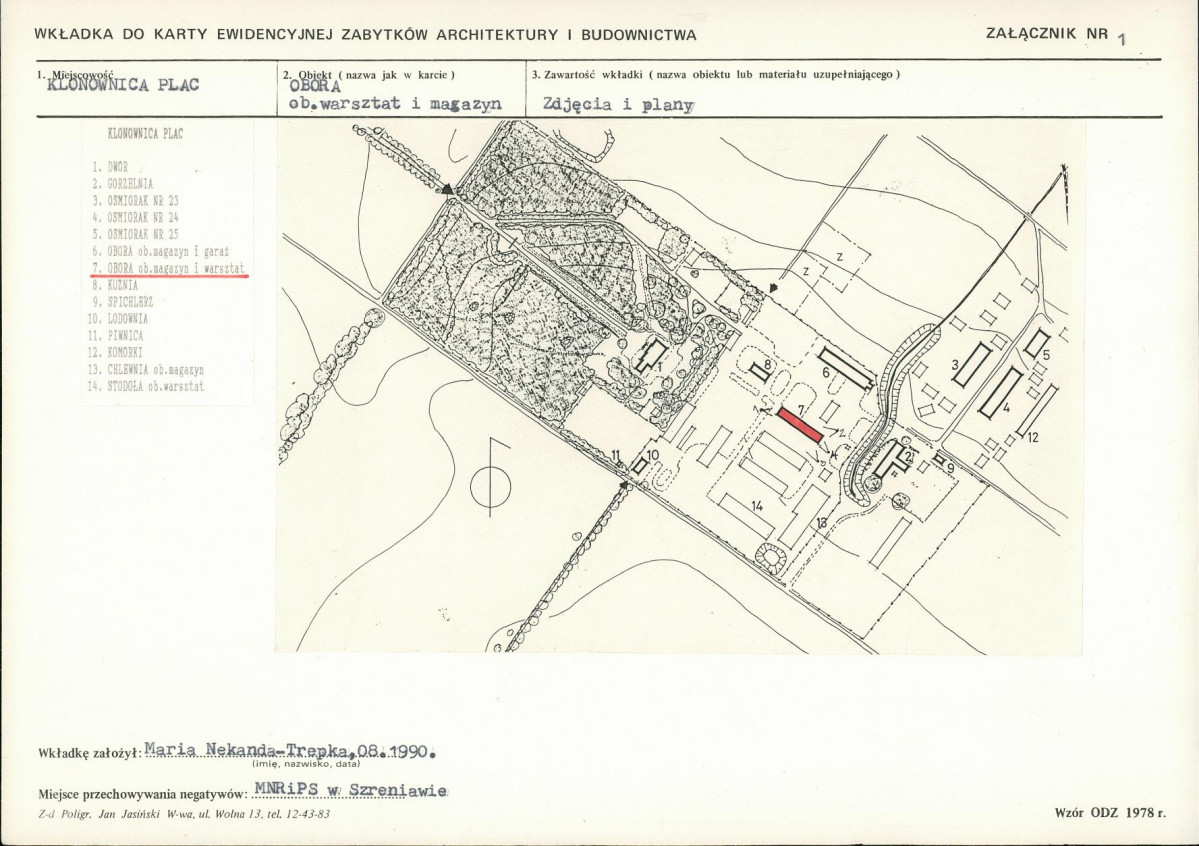The height and width of the screenshot is (846, 1199).
Task: Select legend entry '10. LODOWNIA'
Action: pyautogui.click(x=118, y=319)
